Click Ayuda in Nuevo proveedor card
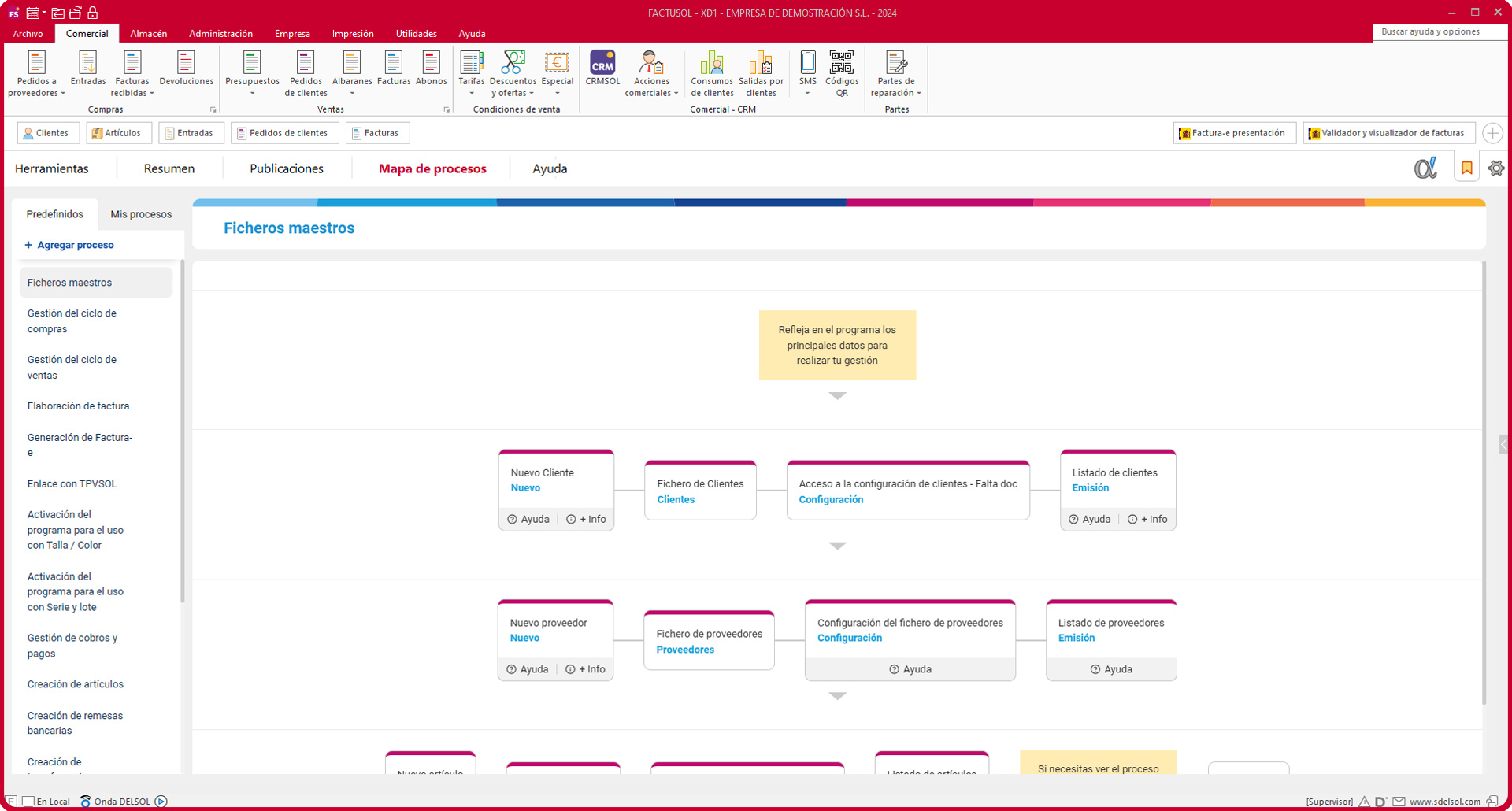This screenshot has width=1512, height=811. point(528,669)
